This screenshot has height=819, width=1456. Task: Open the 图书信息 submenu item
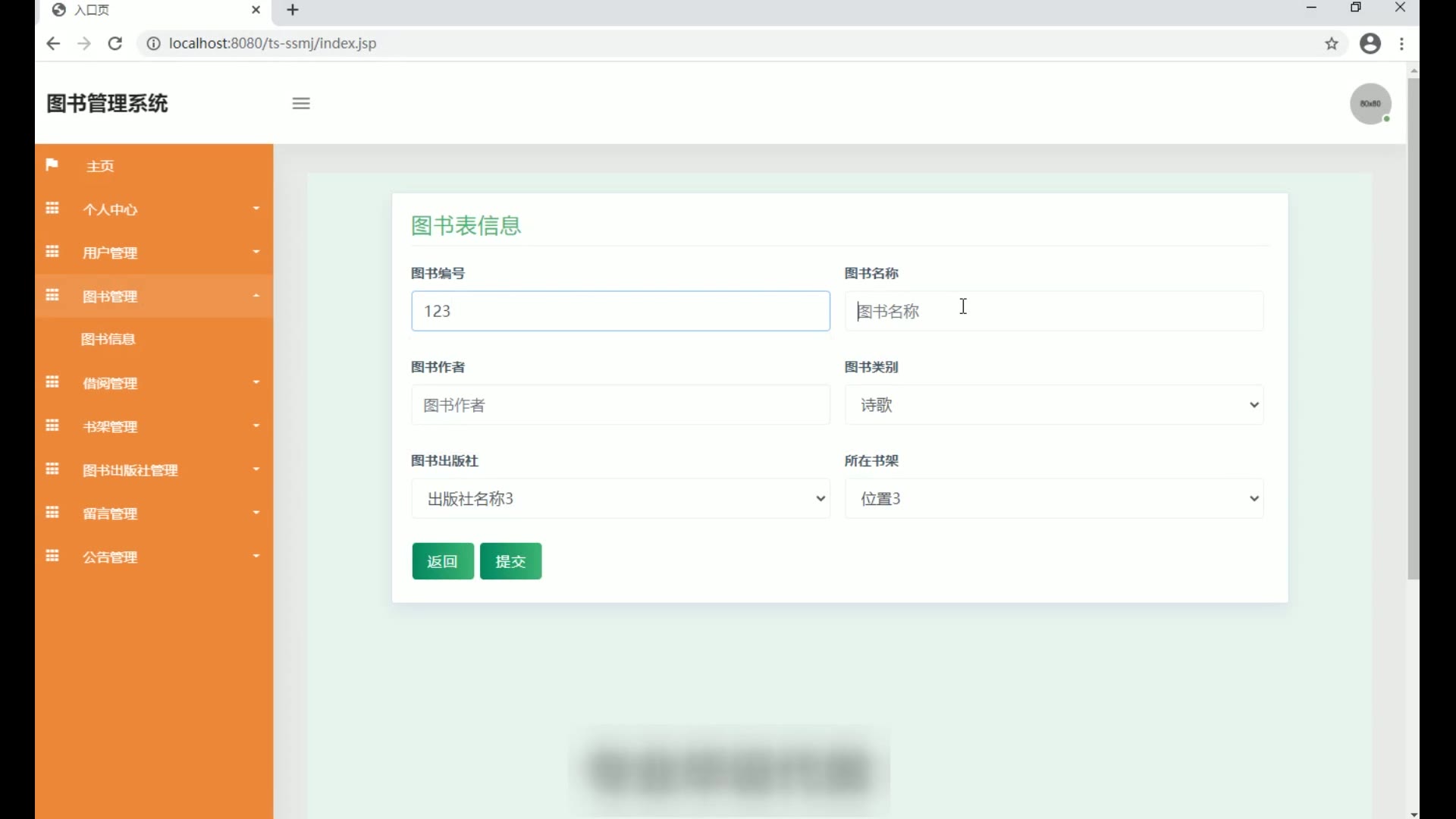click(x=108, y=339)
